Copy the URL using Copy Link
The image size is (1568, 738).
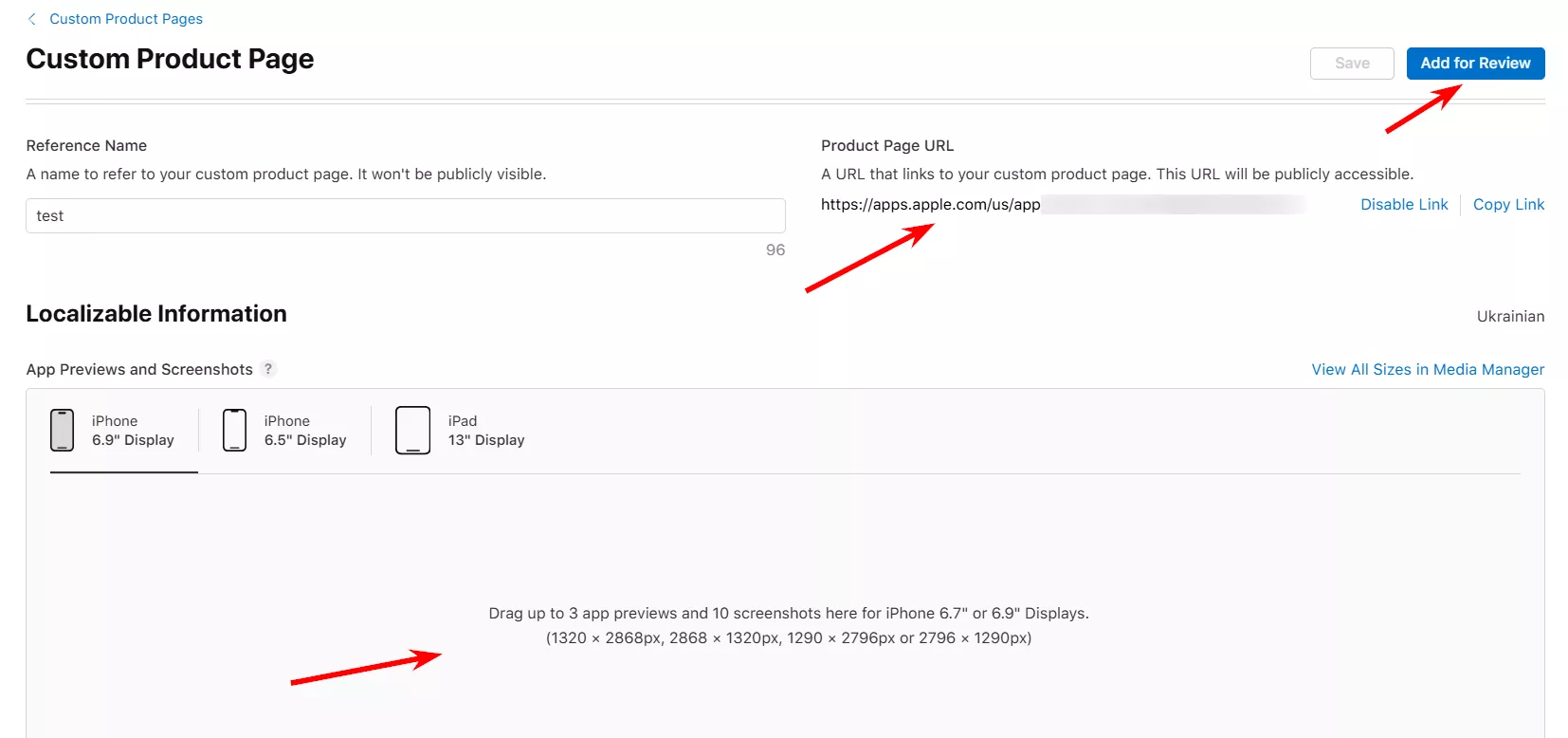point(1508,204)
